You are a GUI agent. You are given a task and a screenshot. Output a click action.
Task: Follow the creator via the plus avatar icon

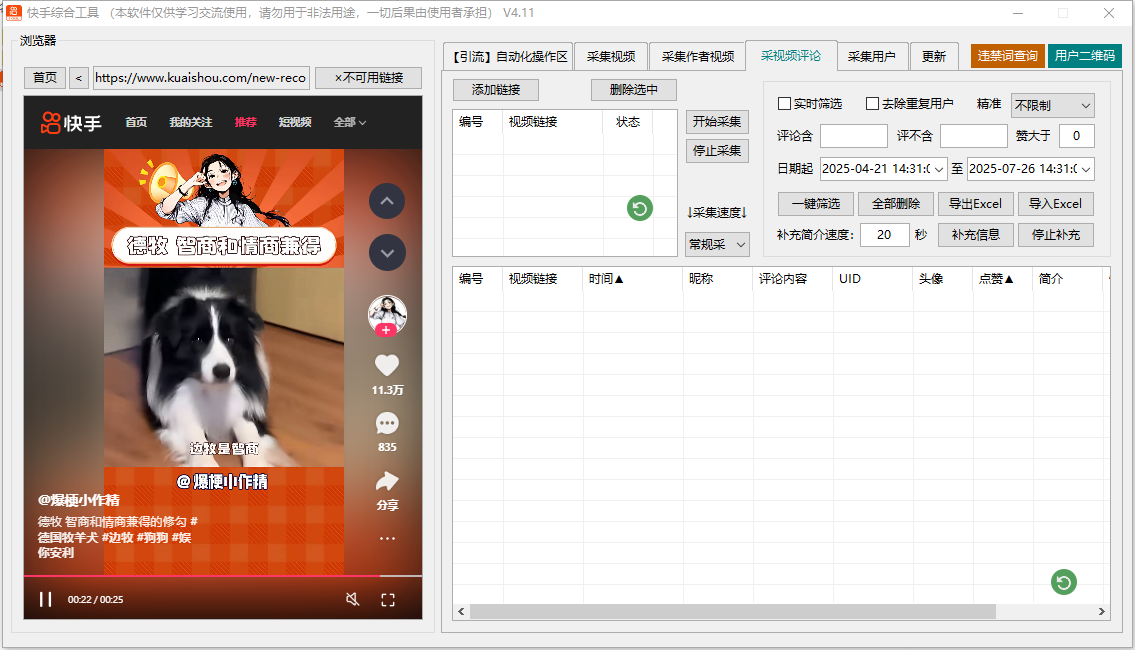[x=387, y=330]
